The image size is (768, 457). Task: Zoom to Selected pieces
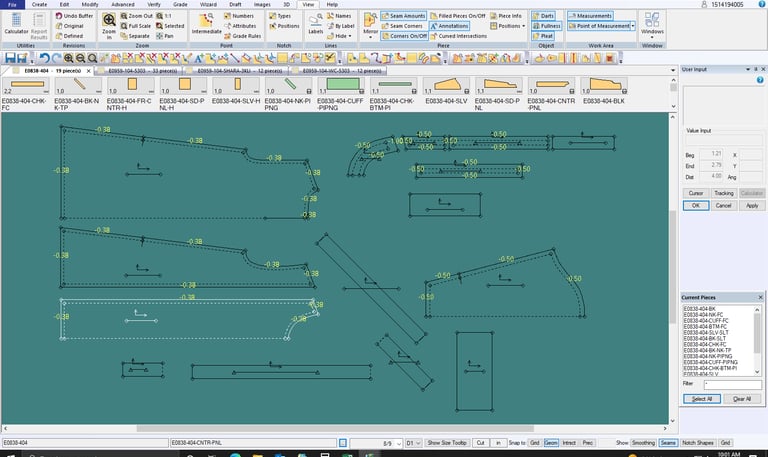click(x=170, y=26)
